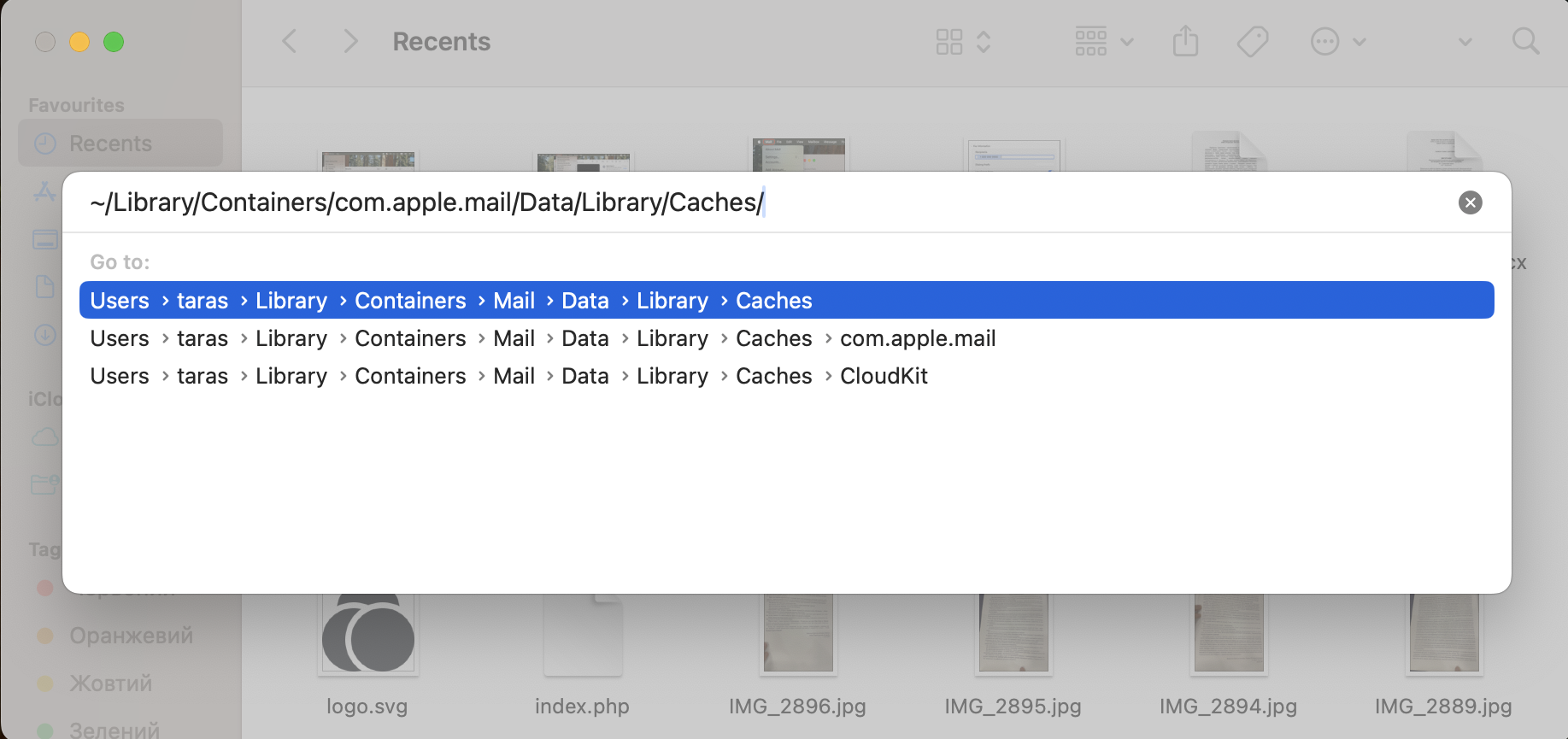
Task: Click the Оранжевий orange tag colour dot
Action: pyautogui.click(x=45, y=635)
